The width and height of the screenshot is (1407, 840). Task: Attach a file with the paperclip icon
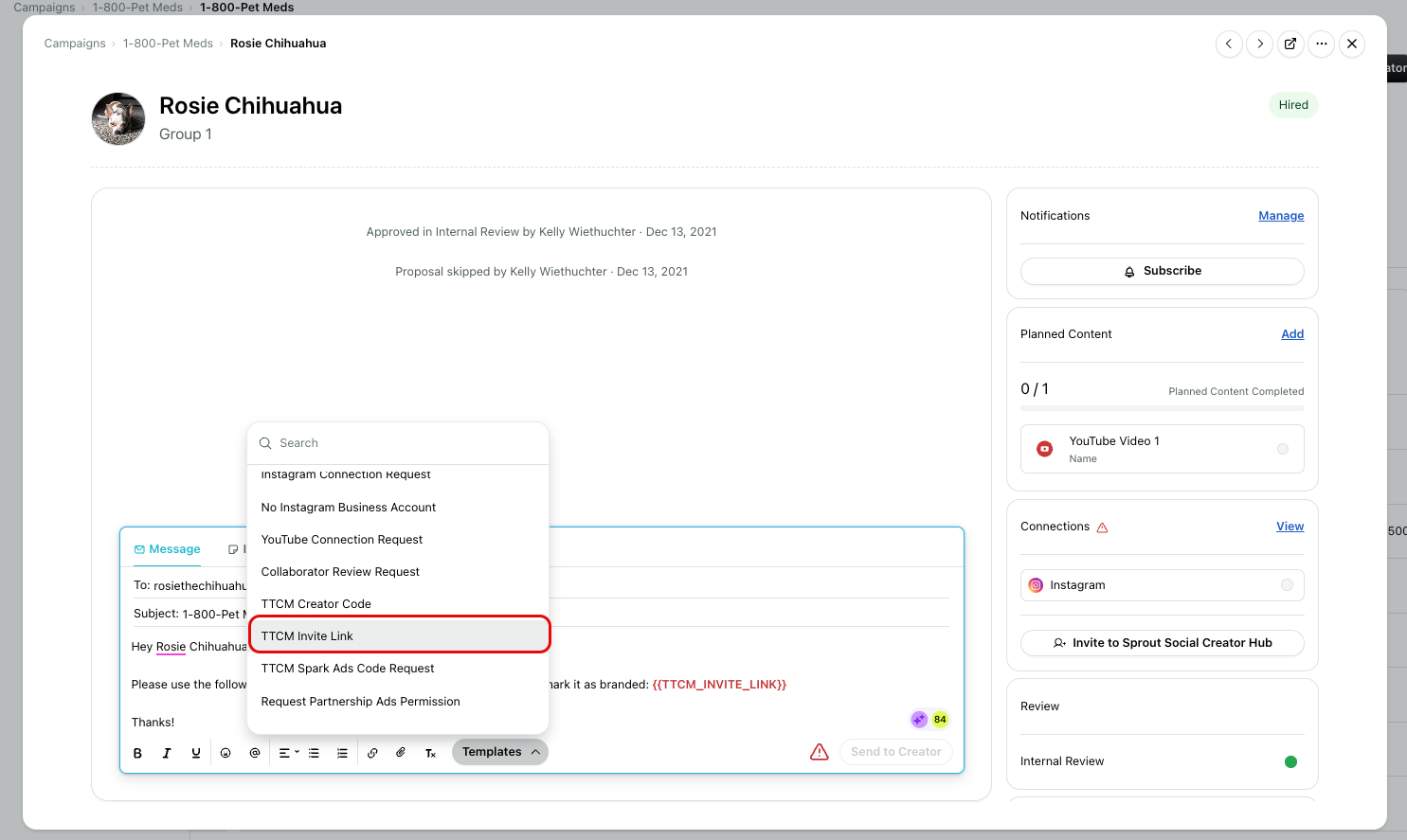pos(401,753)
